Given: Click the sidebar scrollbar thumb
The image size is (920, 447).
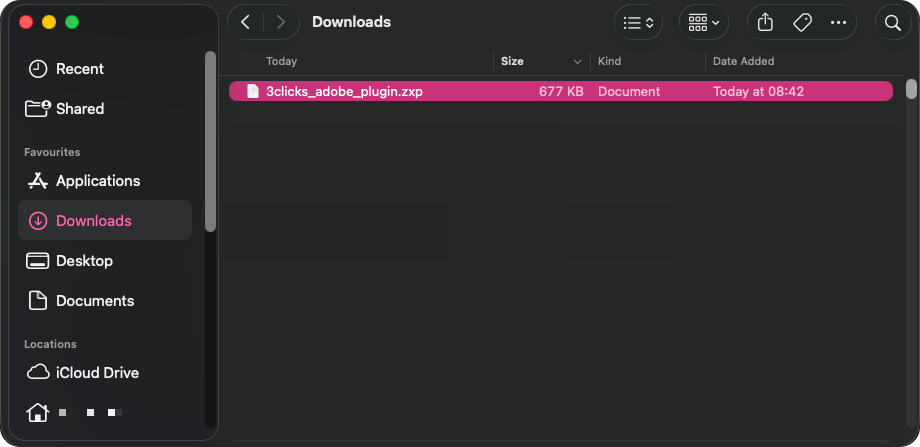Looking at the screenshot, I should 210,141.
